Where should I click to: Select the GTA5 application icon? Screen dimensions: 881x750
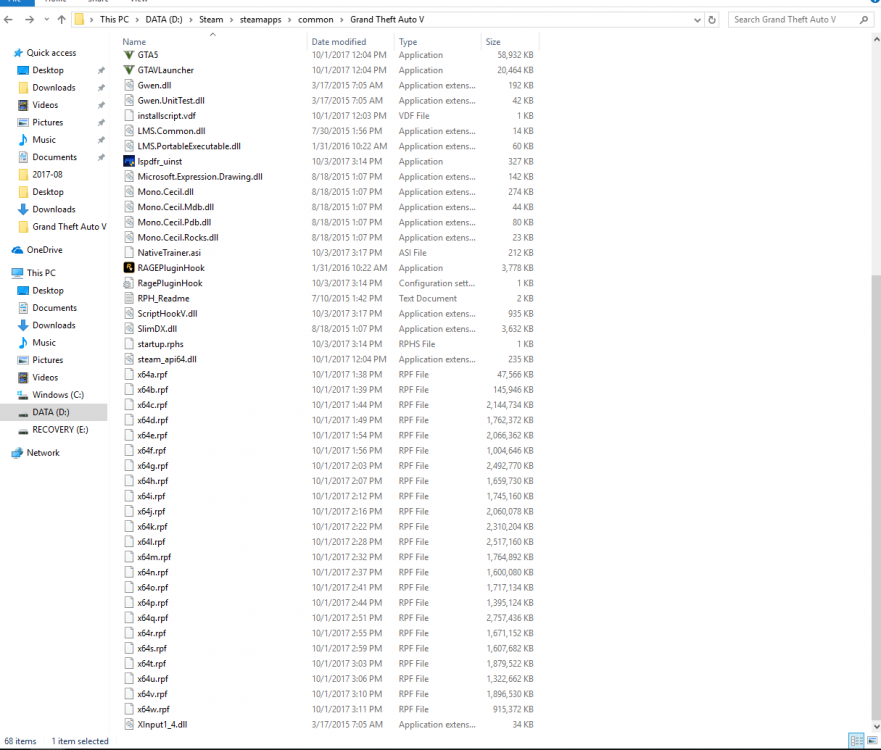click(x=129, y=55)
